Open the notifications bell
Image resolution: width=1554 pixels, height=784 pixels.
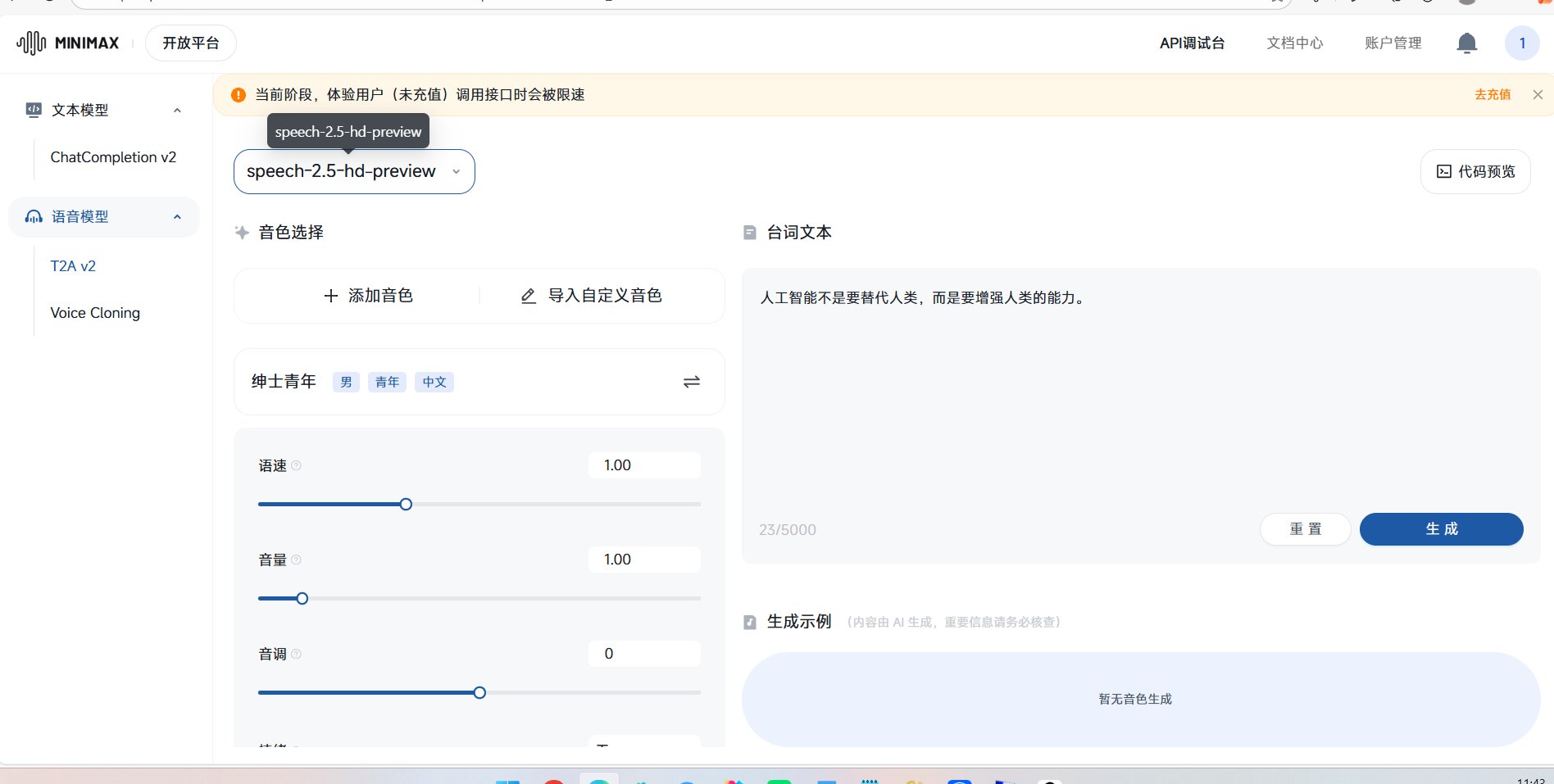coord(1467,43)
